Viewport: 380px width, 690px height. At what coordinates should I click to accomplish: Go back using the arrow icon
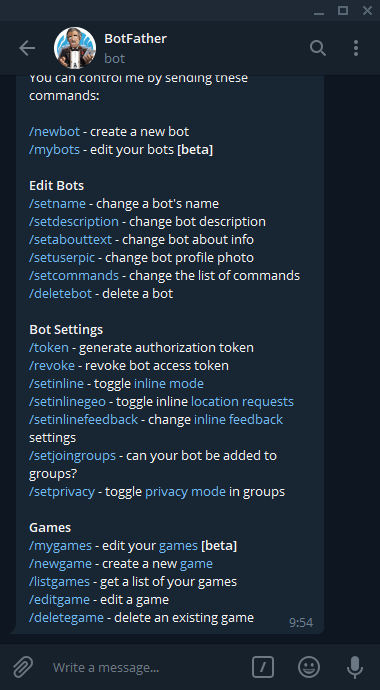click(27, 48)
